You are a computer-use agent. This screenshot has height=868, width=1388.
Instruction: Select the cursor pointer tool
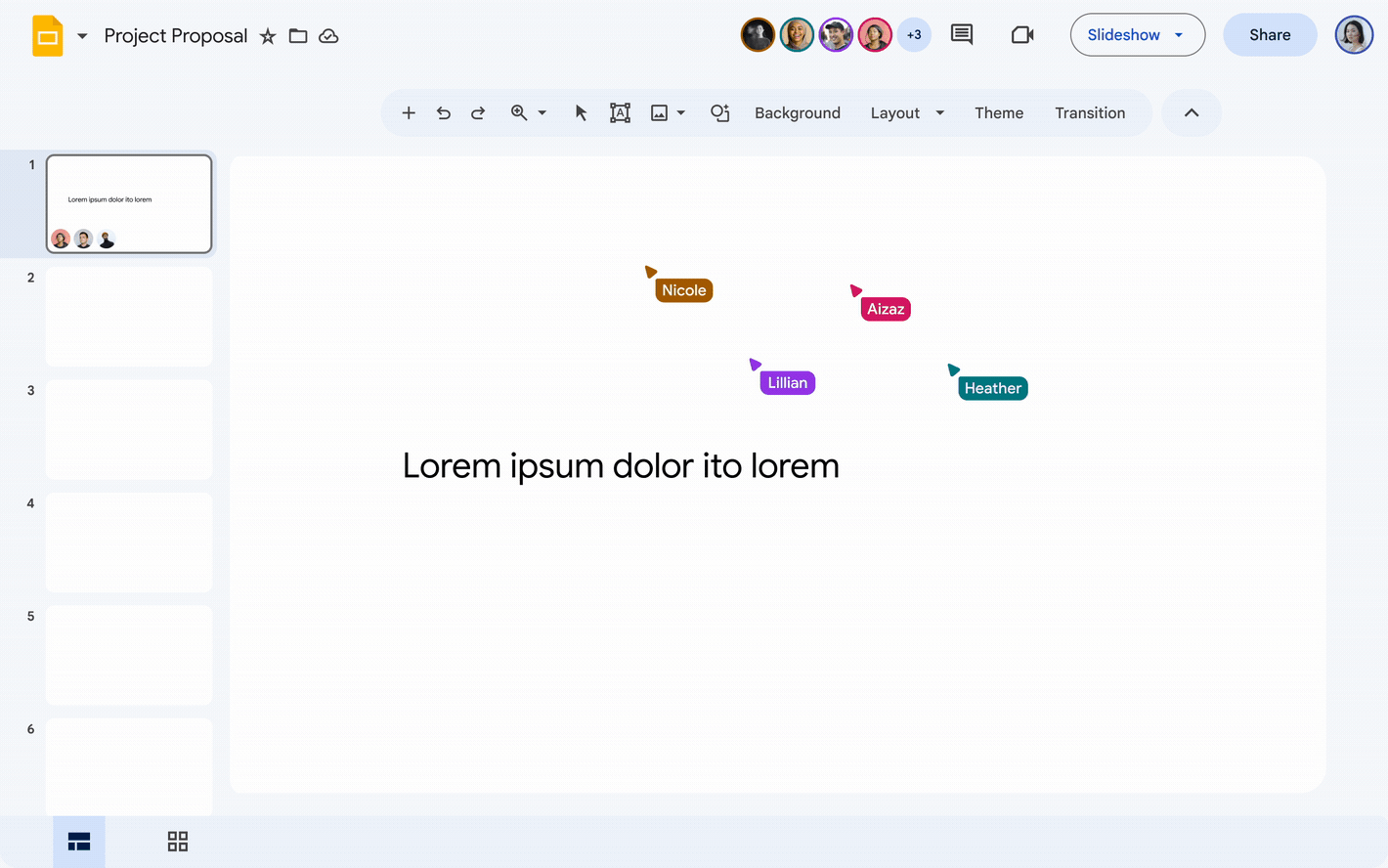(x=581, y=113)
